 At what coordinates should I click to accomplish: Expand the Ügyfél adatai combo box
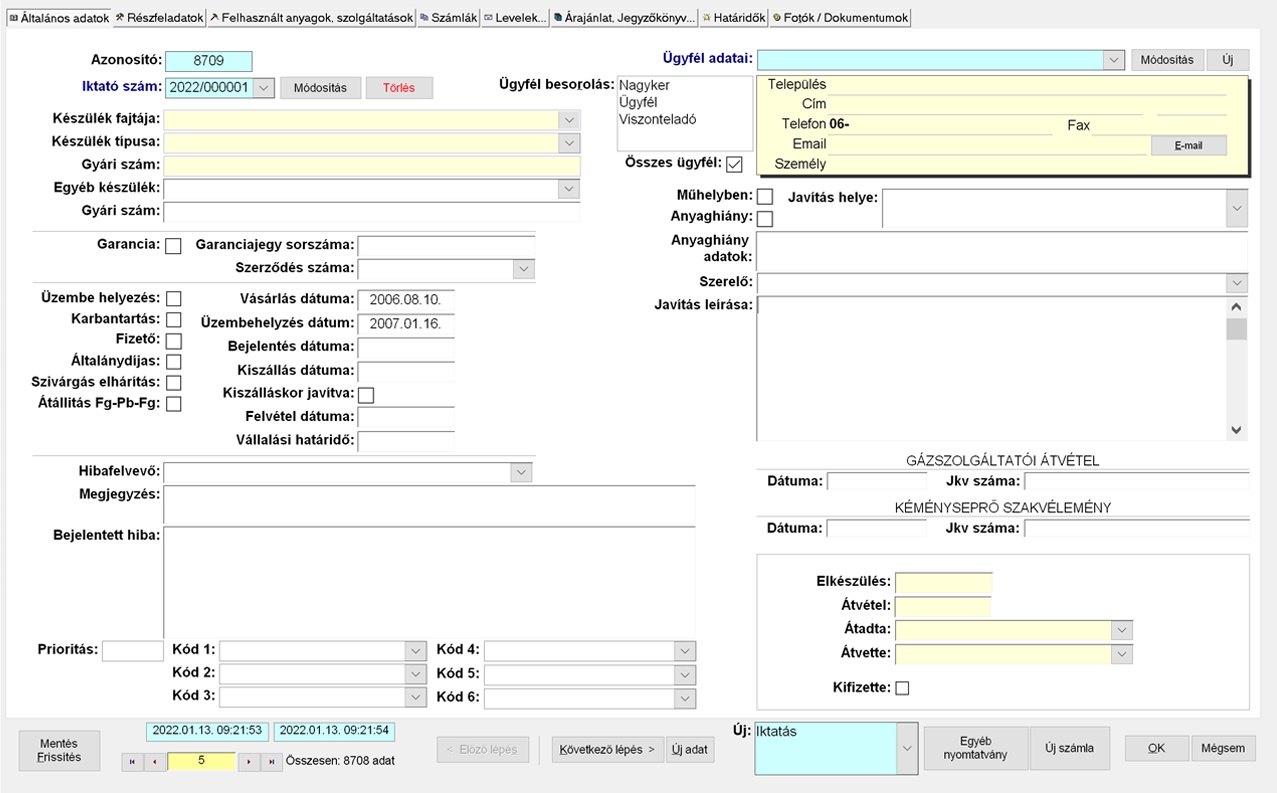(x=1114, y=60)
